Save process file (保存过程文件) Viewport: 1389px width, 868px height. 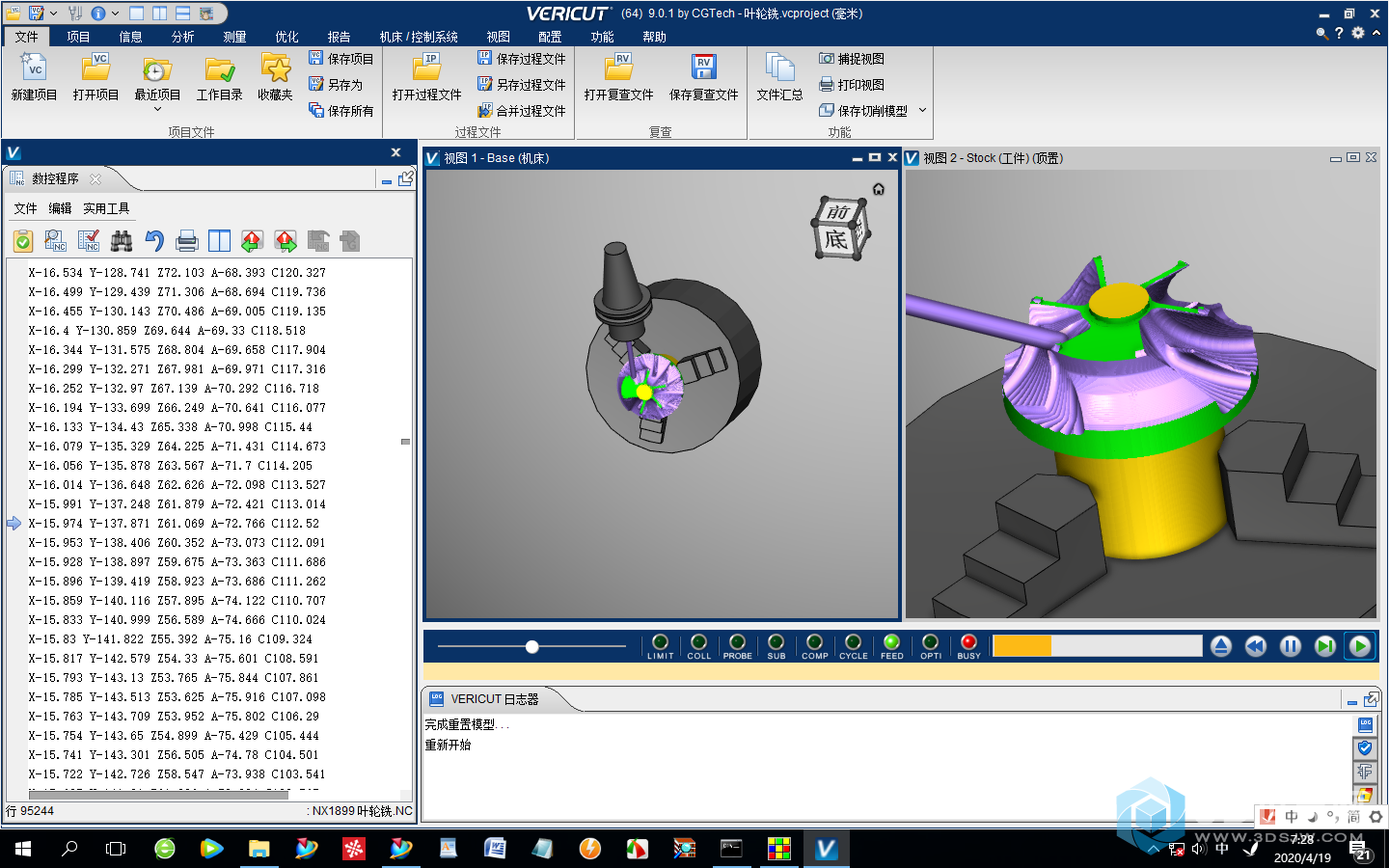point(522,59)
